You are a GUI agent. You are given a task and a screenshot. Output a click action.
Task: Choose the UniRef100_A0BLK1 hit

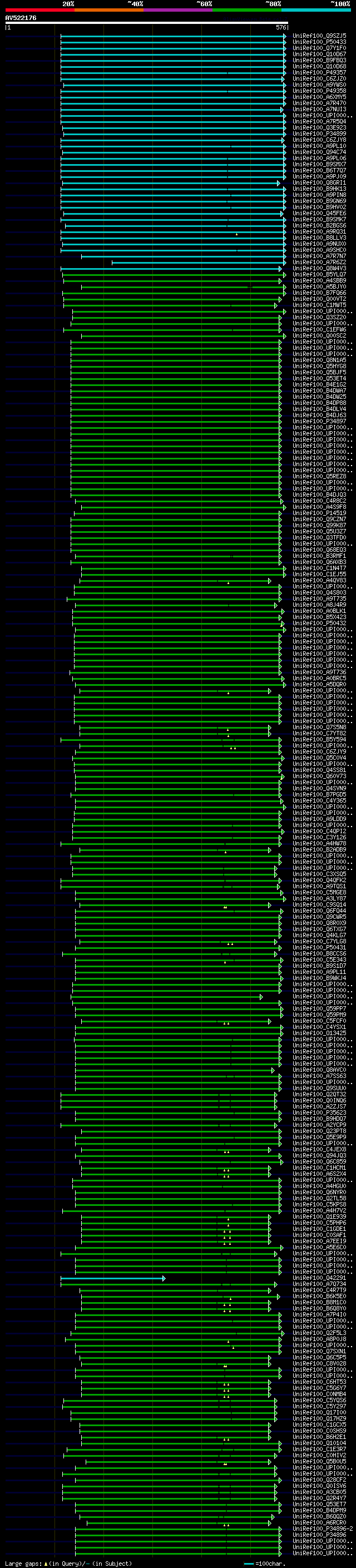point(319,611)
